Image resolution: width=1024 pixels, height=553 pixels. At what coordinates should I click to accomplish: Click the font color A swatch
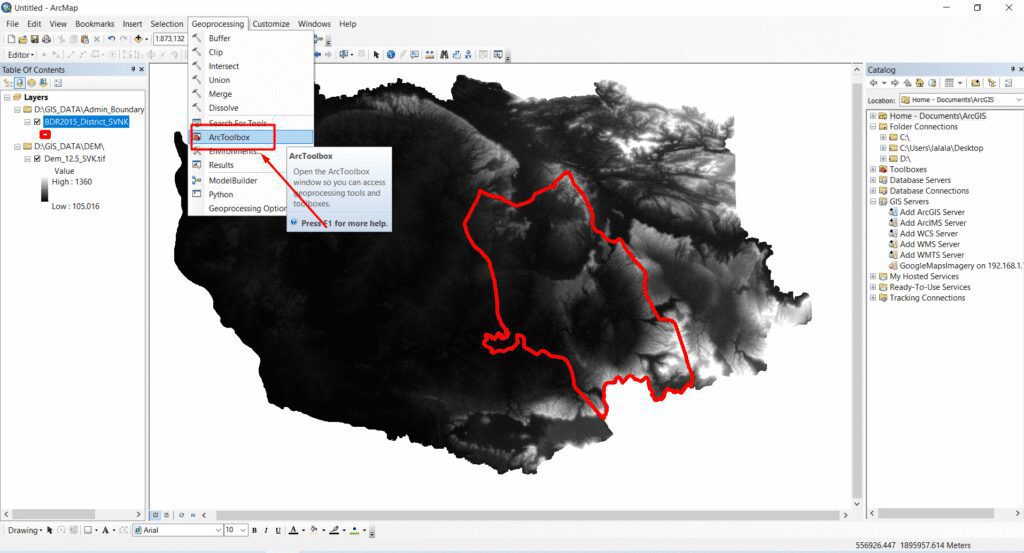tap(293, 530)
